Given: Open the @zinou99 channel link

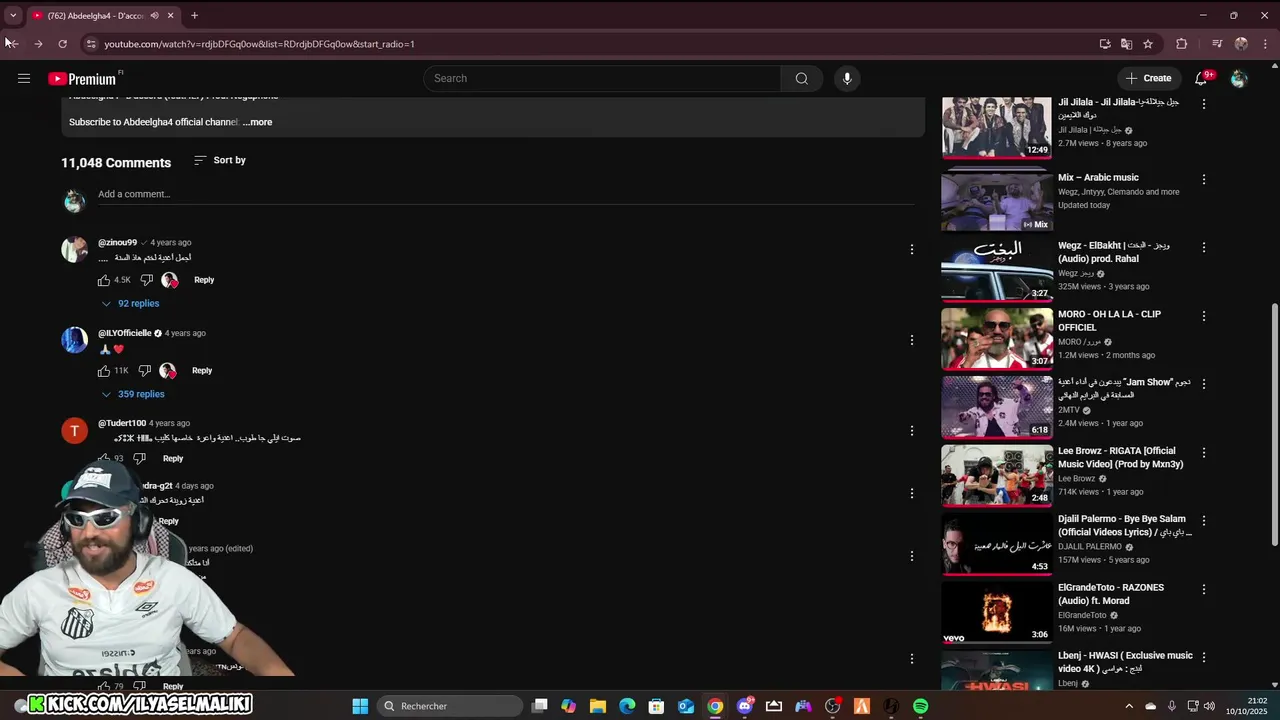Looking at the screenshot, I should coord(117,243).
